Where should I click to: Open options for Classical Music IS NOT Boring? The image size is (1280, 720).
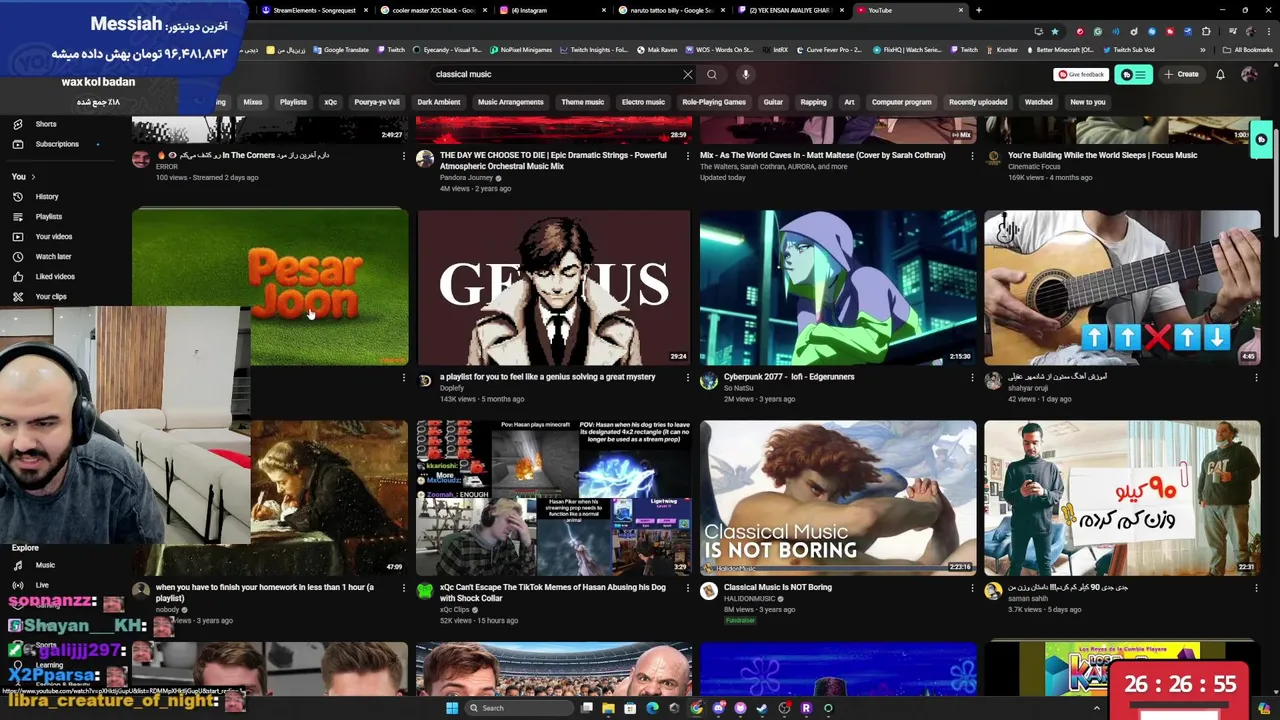tap(972, 589)
